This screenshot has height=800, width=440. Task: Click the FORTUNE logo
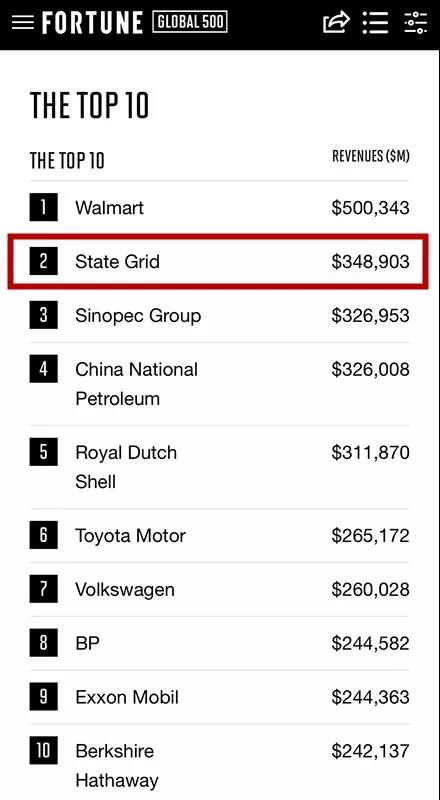point(92,23)
